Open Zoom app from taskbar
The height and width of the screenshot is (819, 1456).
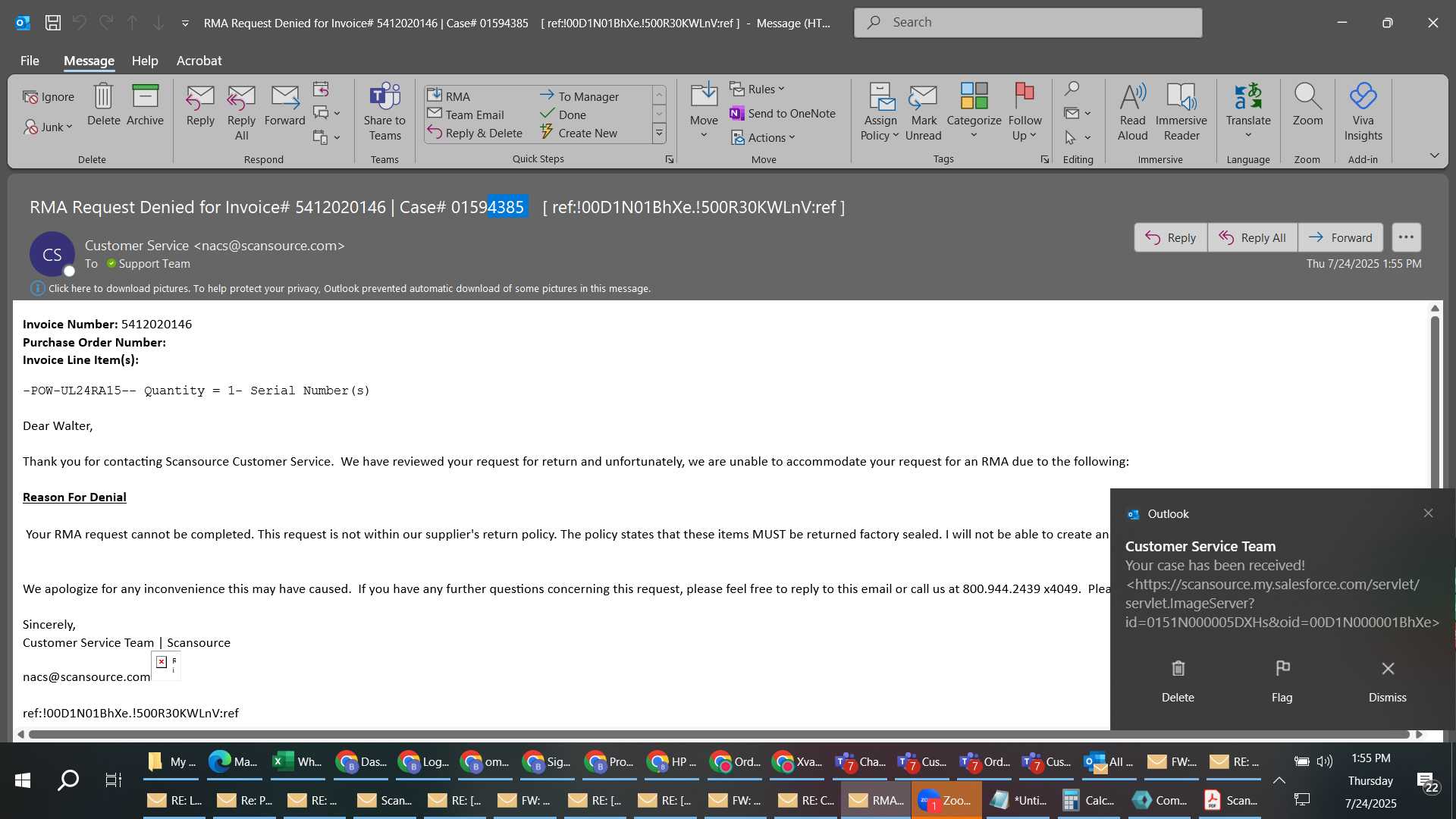[946, 800]
